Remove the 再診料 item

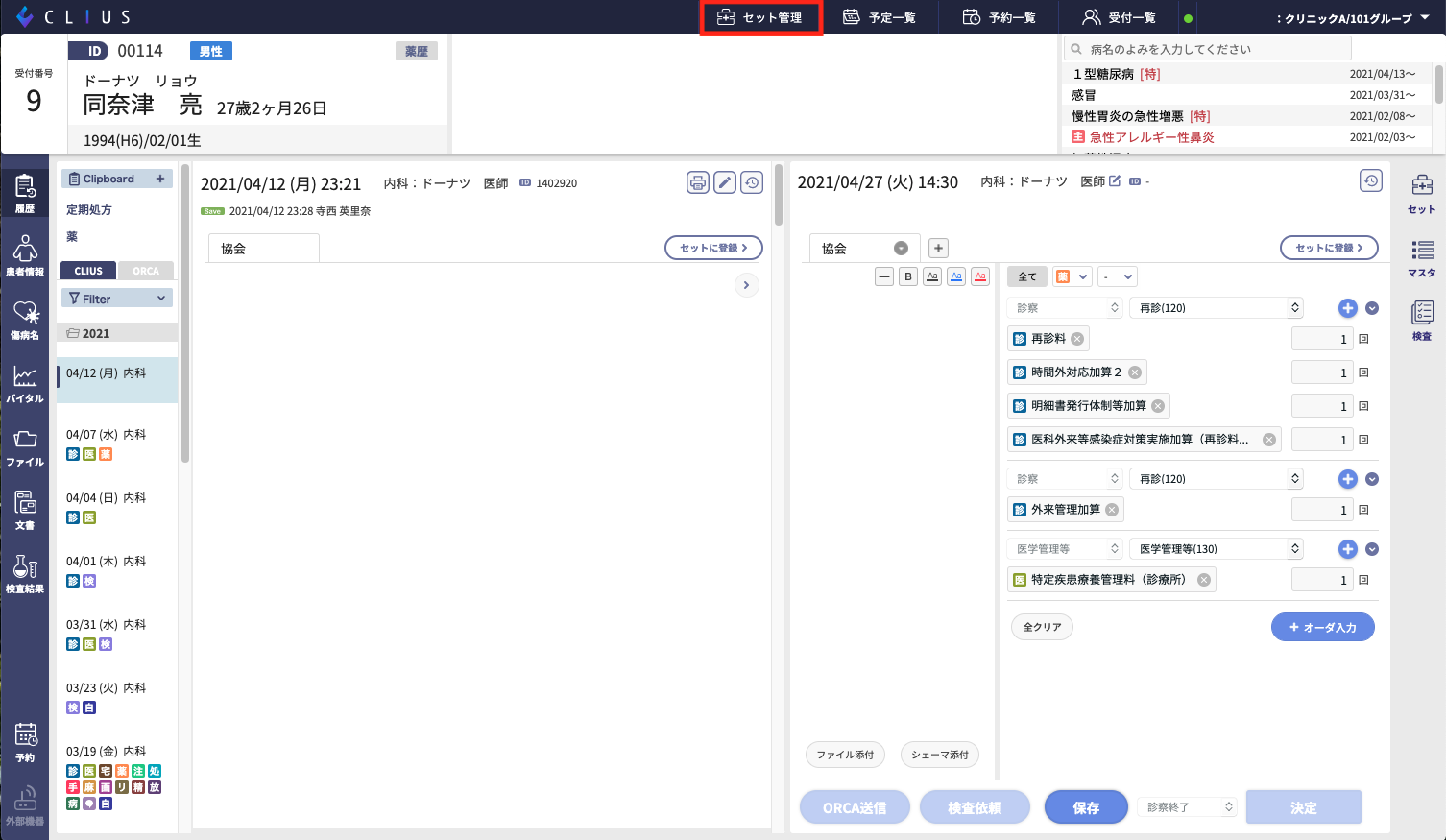[1077, 339]
